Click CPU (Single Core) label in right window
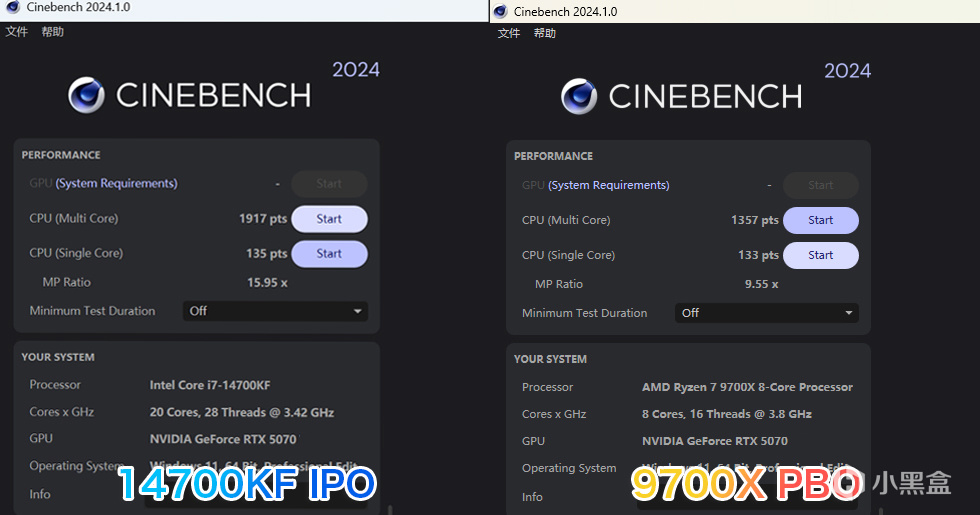This screenshot has height=515, width=980. tap(569, 255)
